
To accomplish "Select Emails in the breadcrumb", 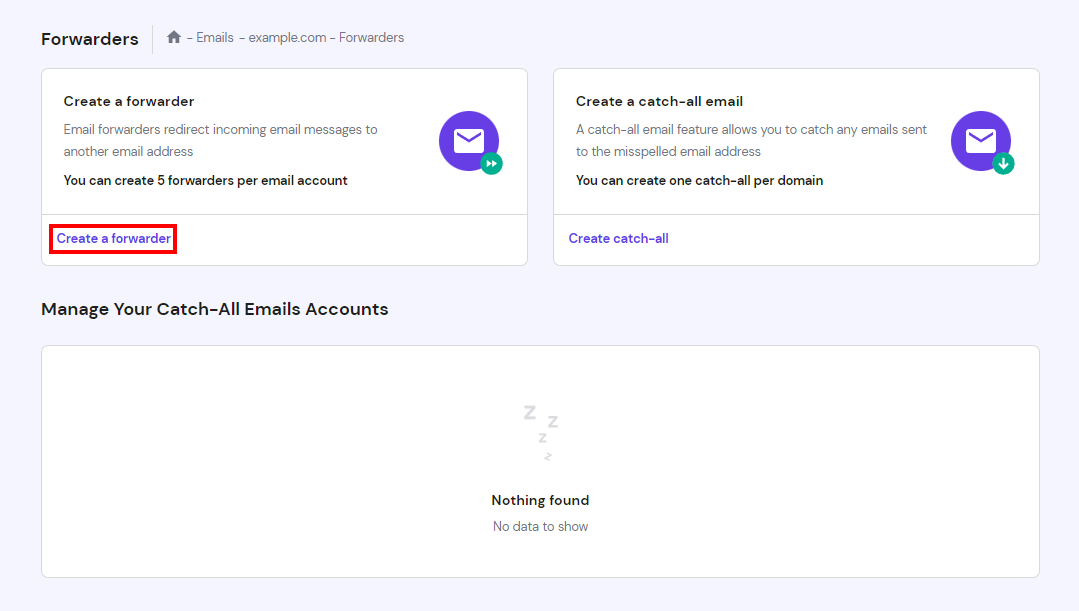I will tap(215, 37).
